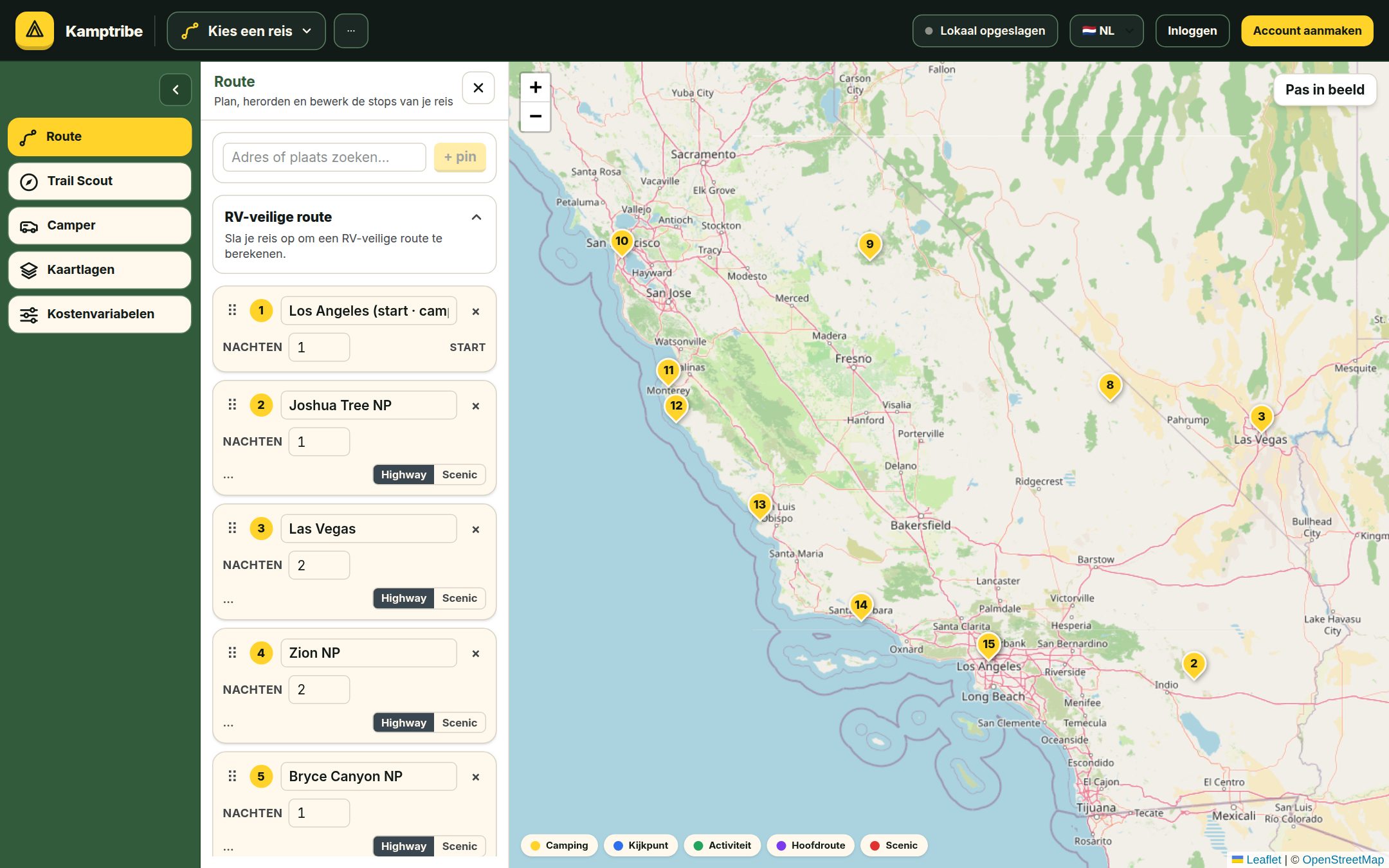
Task: Click the Kijkpunt blue legend chip
Action: 641,845
